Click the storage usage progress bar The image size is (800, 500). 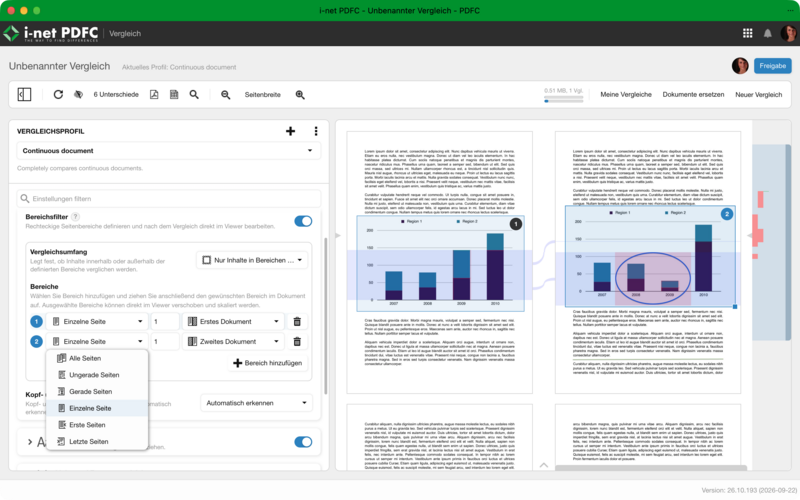(x=564, y=101)
